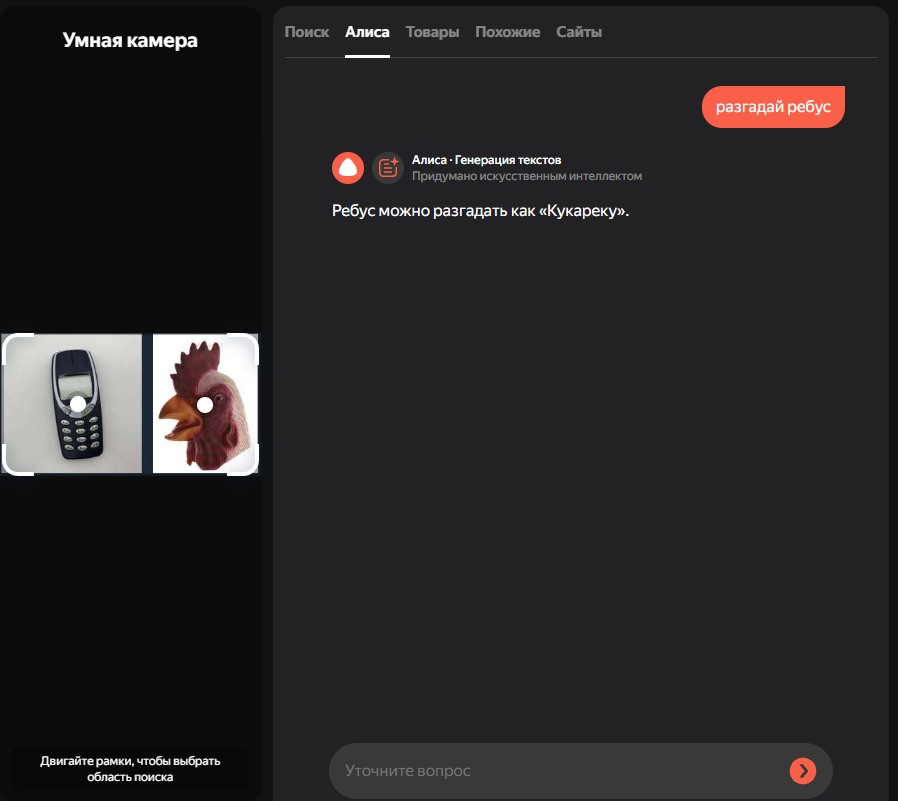Click the Alisa red avatar icon

348,168
